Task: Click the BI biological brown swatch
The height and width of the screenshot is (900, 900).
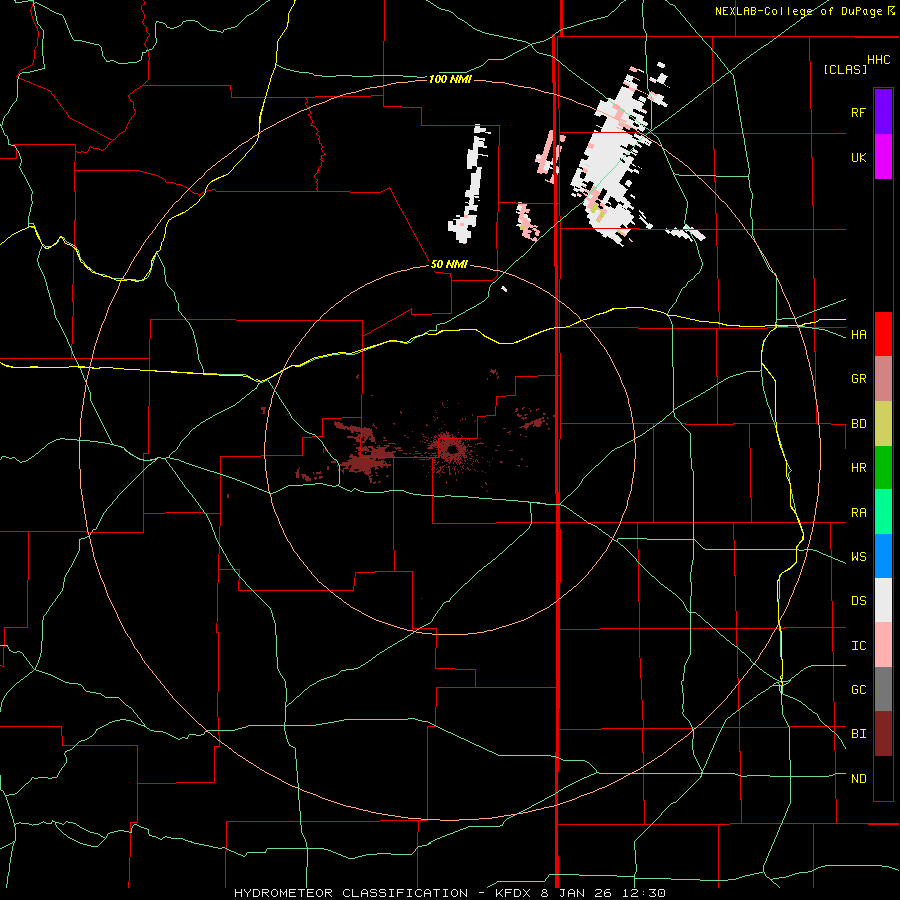Action: click(x=883, y=734)
